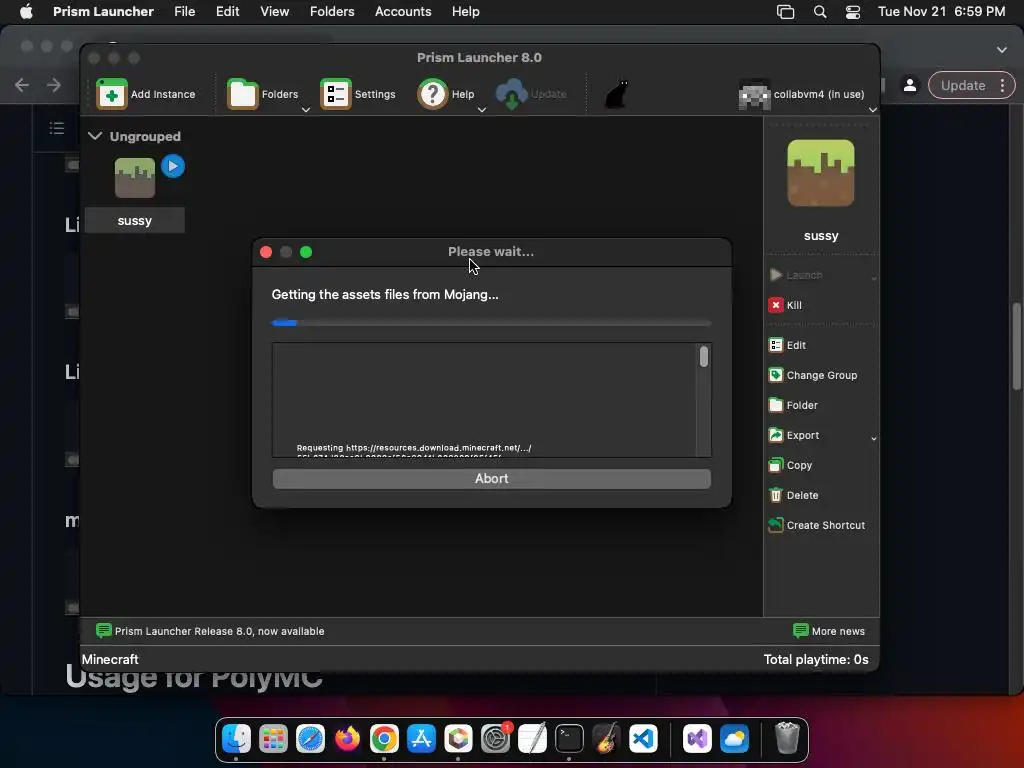The image size is (1024, 768).
Task: Expand the Launch options arrow
Action: click(x=874, y=278)
